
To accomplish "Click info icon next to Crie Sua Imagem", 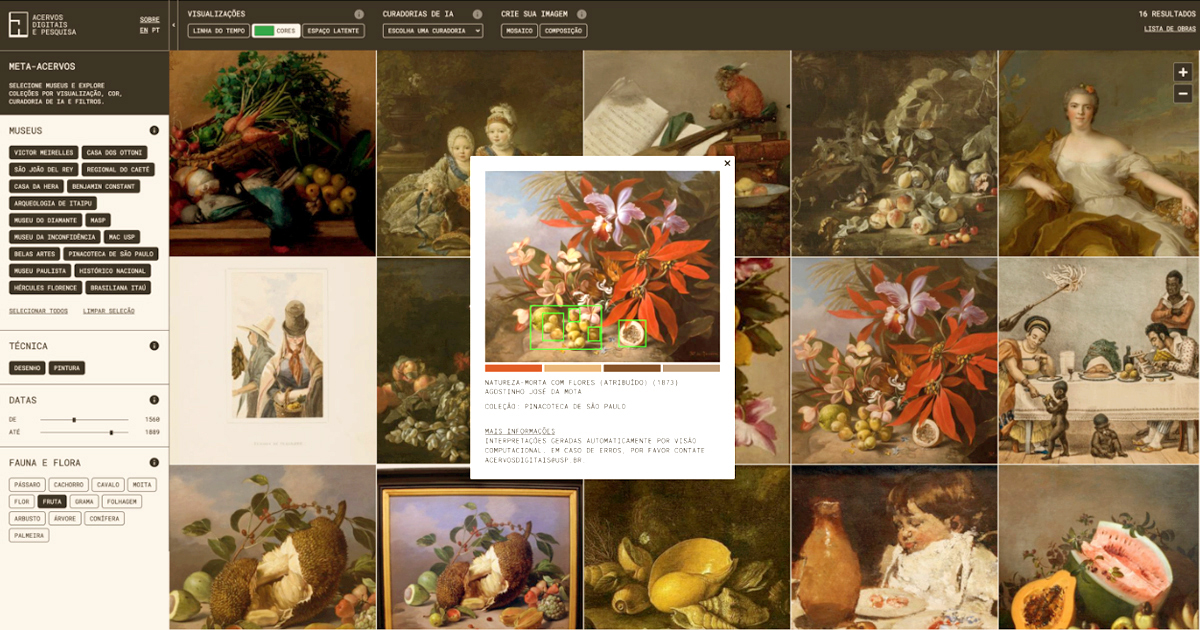I will pos(582,15).
